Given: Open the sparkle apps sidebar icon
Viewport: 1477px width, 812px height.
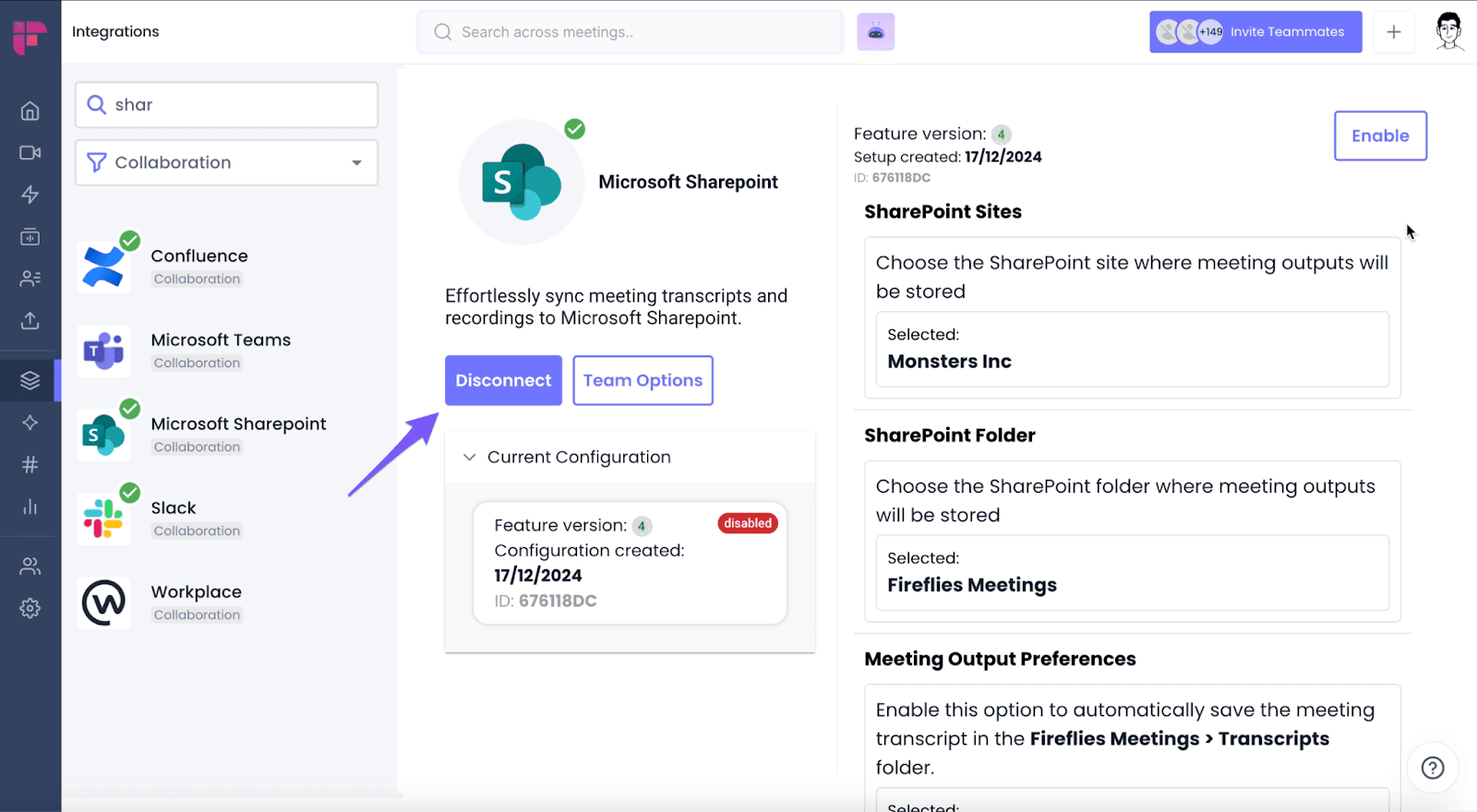Looking at the screenshot, I should click(x=30, y=423).
